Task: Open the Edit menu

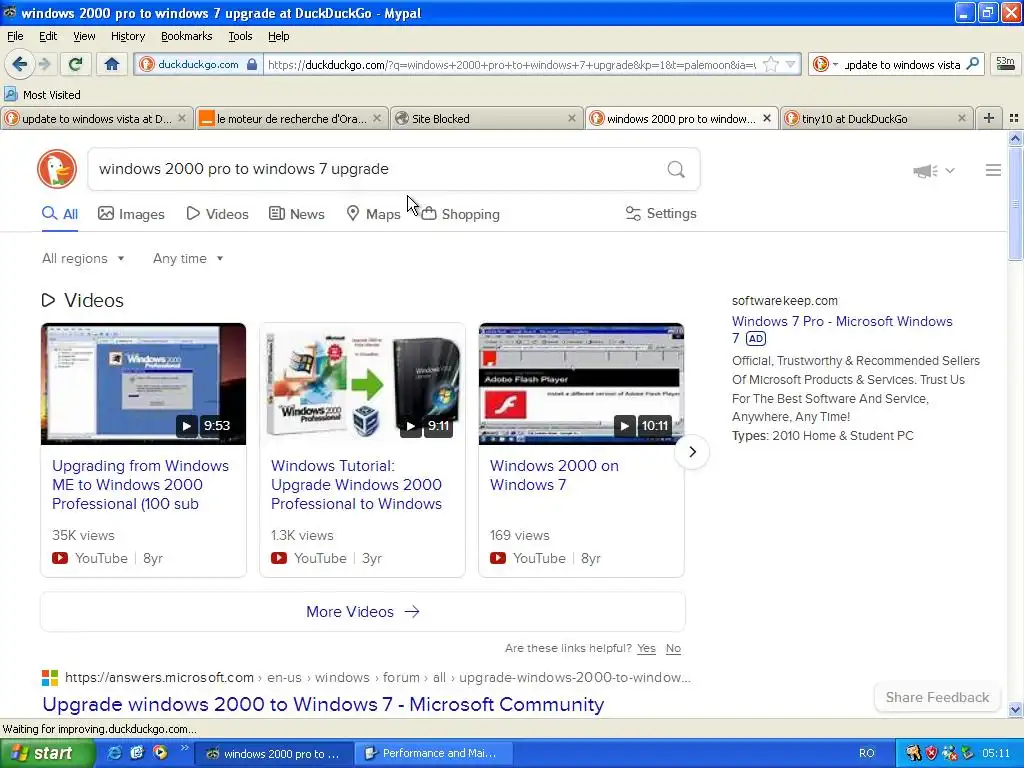Action: point(48,36)
